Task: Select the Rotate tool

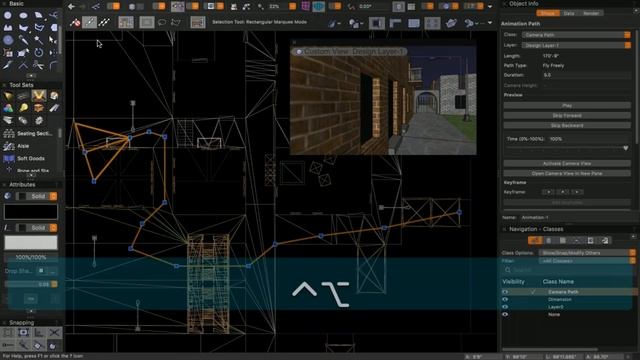Action: point(38,52)
